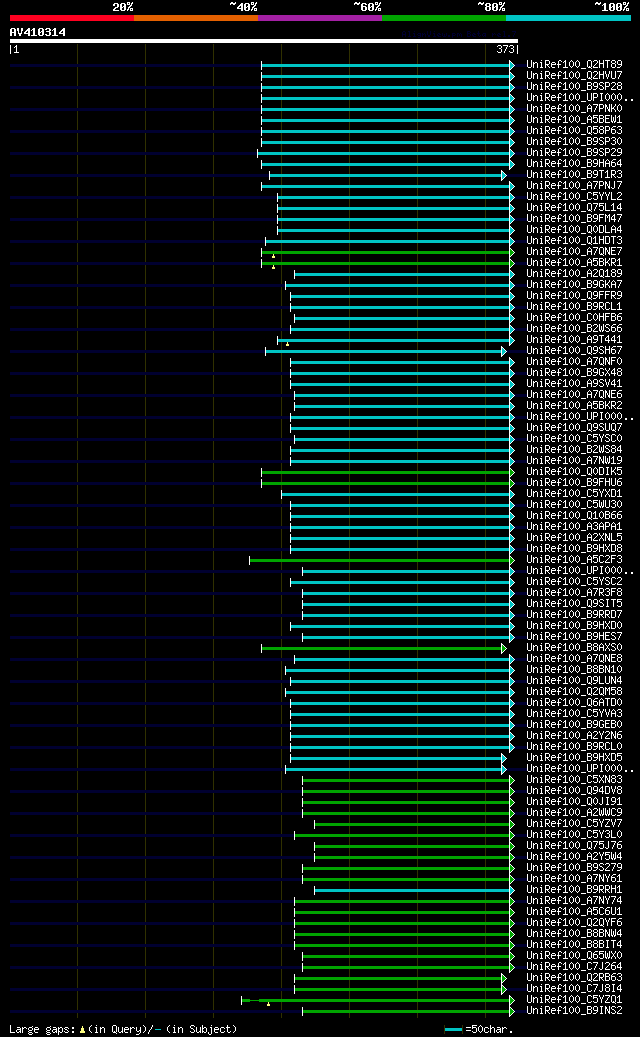The height and width of the screenshot is (1037, 640).
Task: Open hit UniRef100_A7PNK0
Action: pos(574,108)
